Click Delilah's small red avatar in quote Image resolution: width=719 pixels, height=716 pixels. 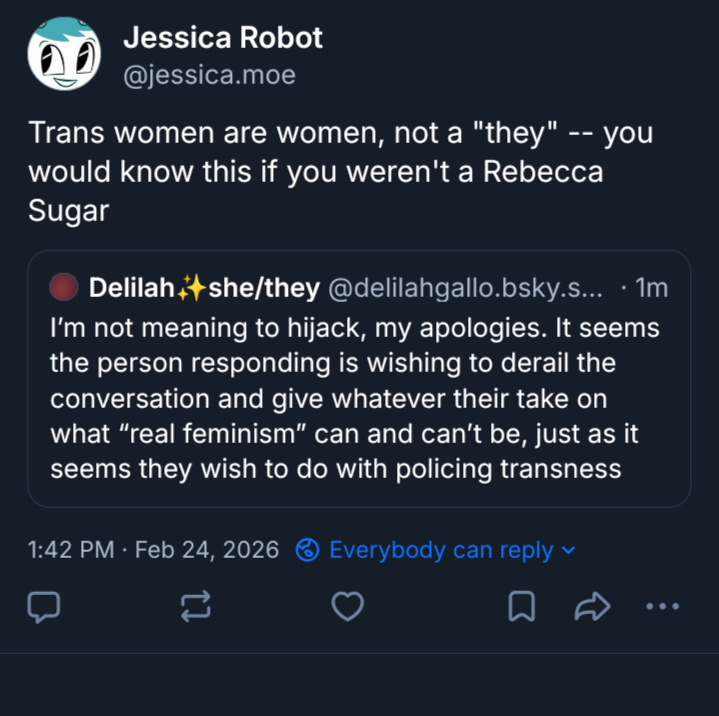65,289
